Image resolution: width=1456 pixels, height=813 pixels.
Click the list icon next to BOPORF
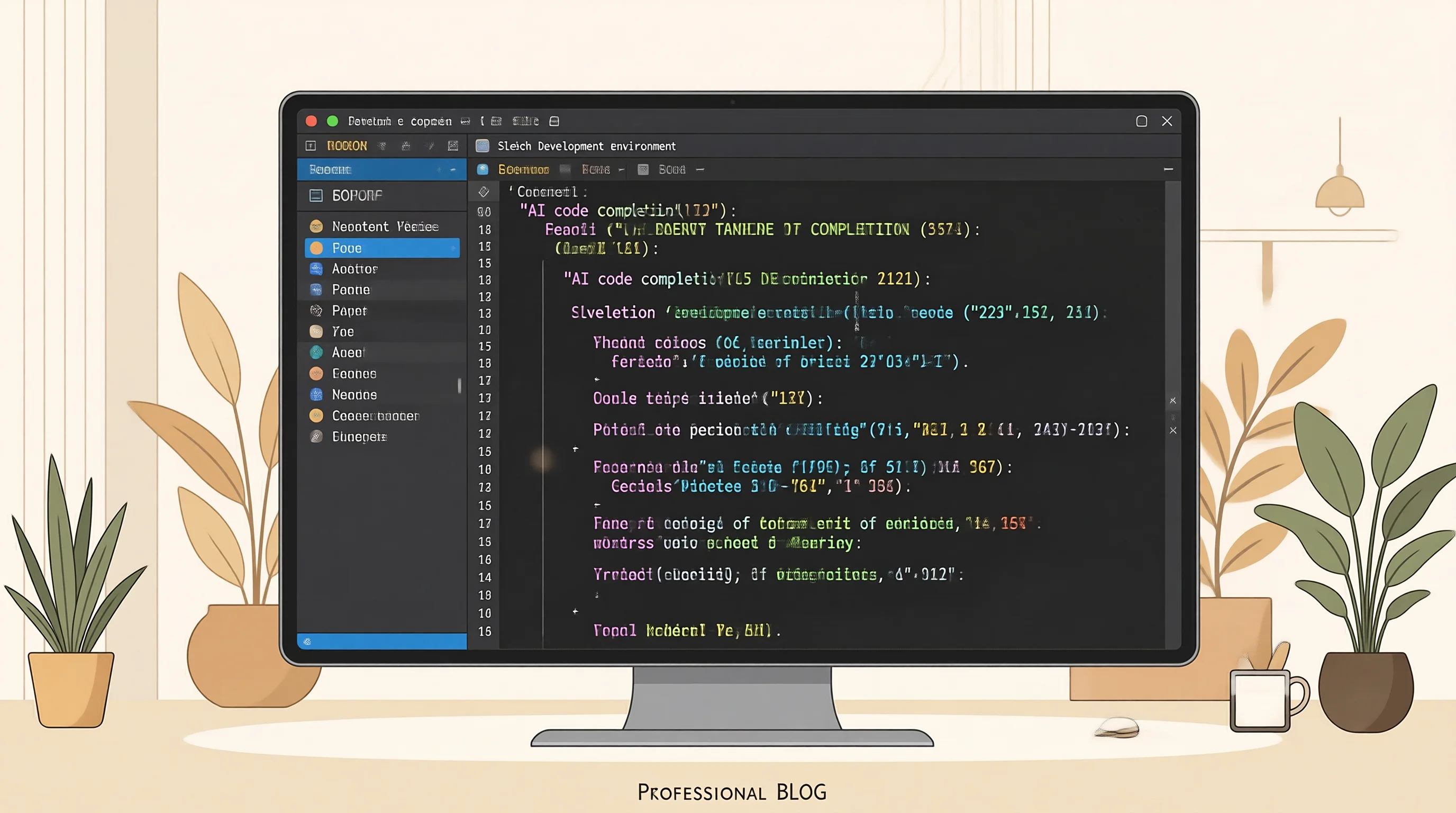pos(316,196)
